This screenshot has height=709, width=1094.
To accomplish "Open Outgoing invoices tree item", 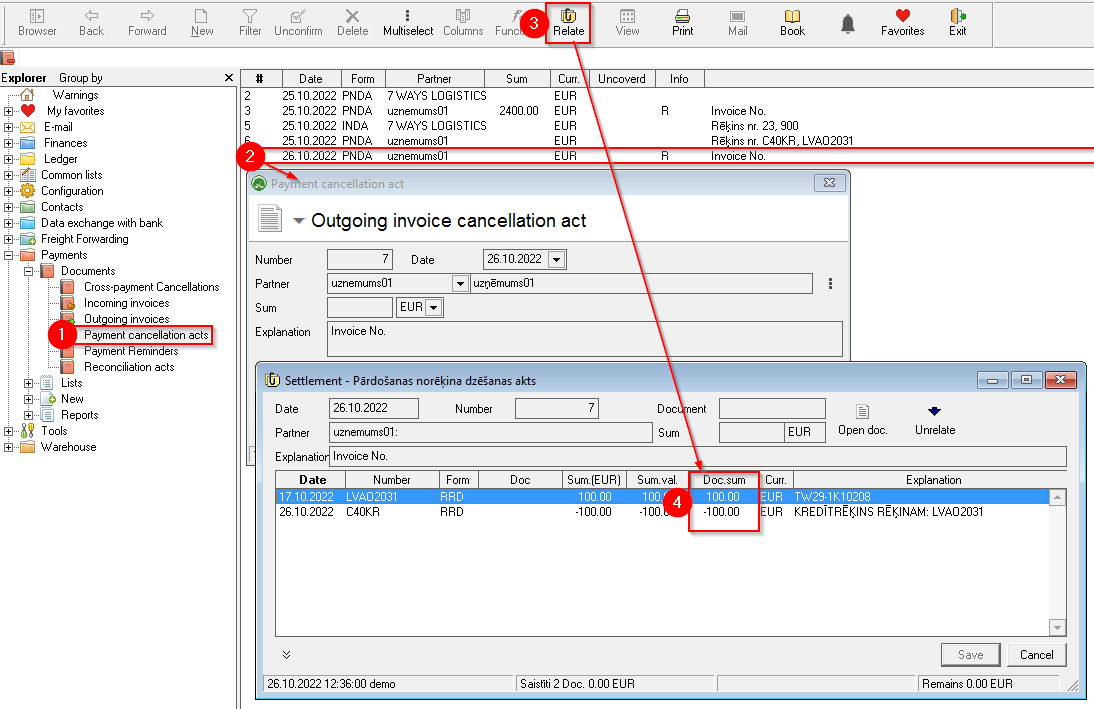I will 126,319.
